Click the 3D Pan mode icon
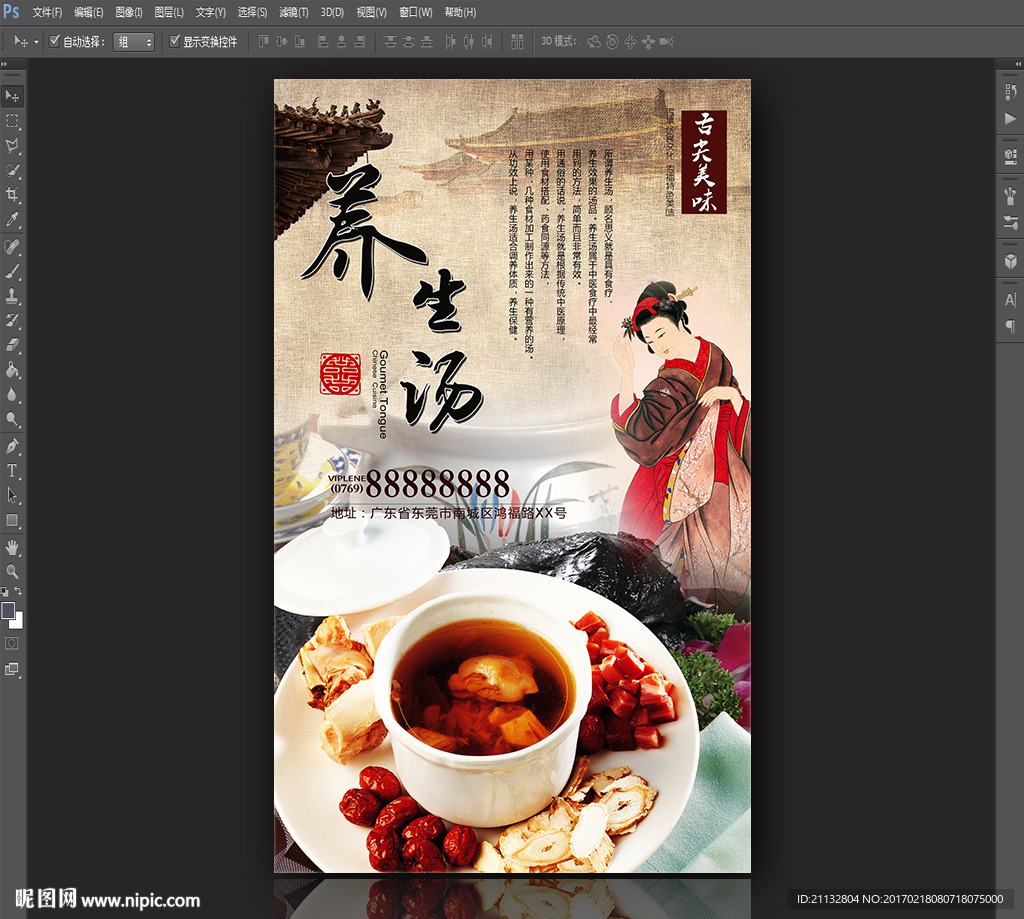The image size is (1024, 919). coord(630,42)
